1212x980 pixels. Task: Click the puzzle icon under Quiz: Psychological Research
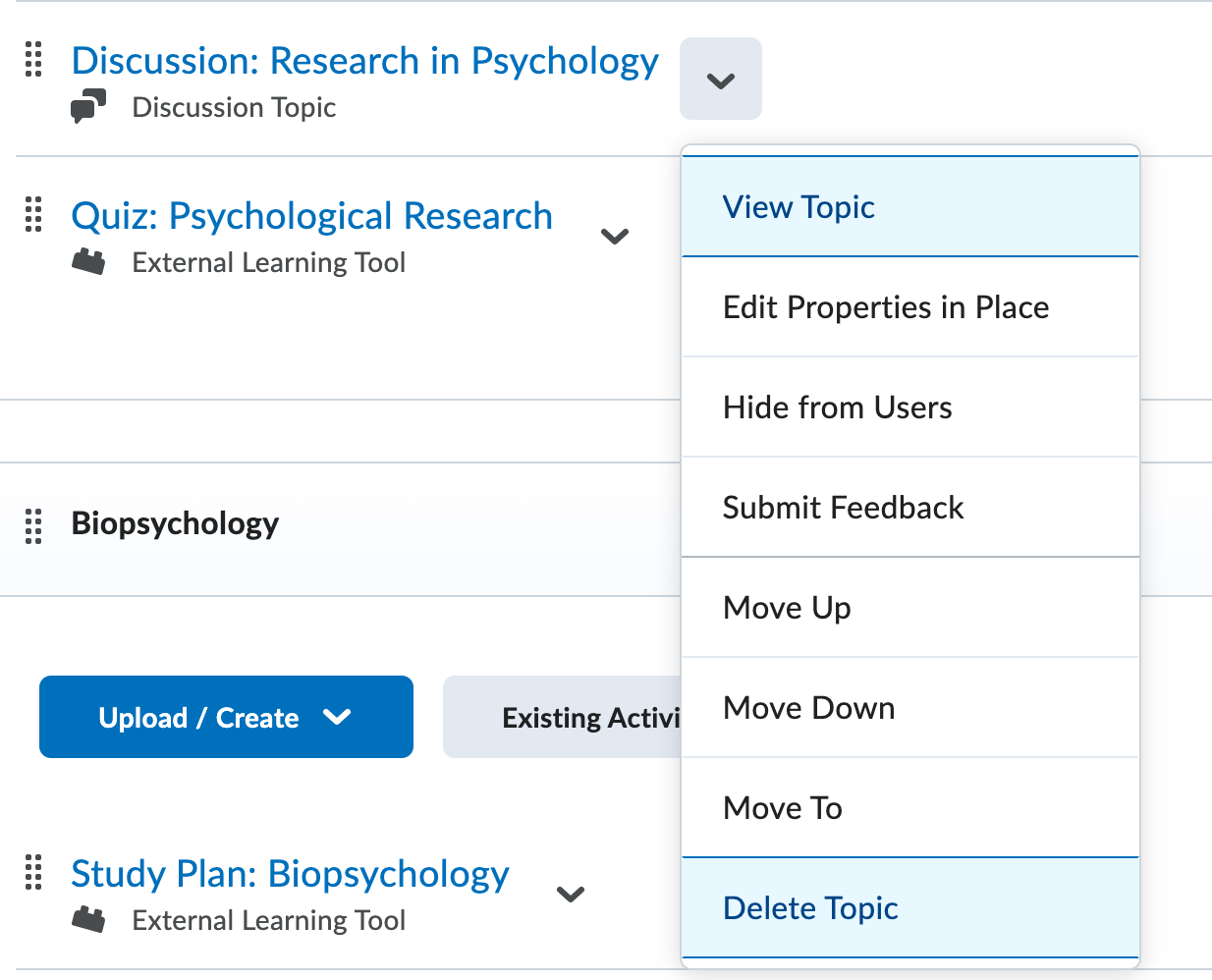click(88, 262)
